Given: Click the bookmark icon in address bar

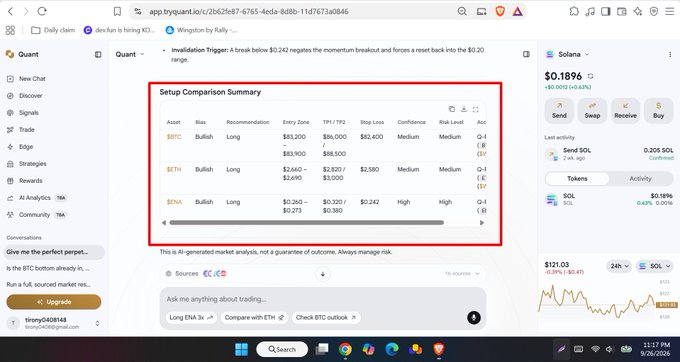Looking at the screenshot, I should 117,12.
